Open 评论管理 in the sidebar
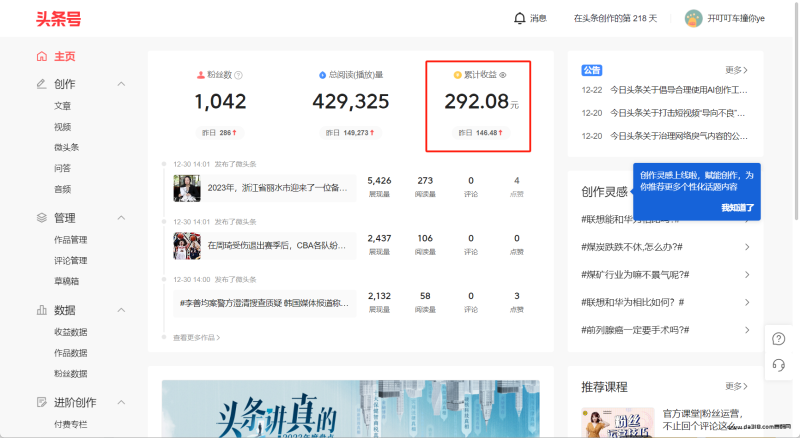The image size is (800, 438). 71,260
